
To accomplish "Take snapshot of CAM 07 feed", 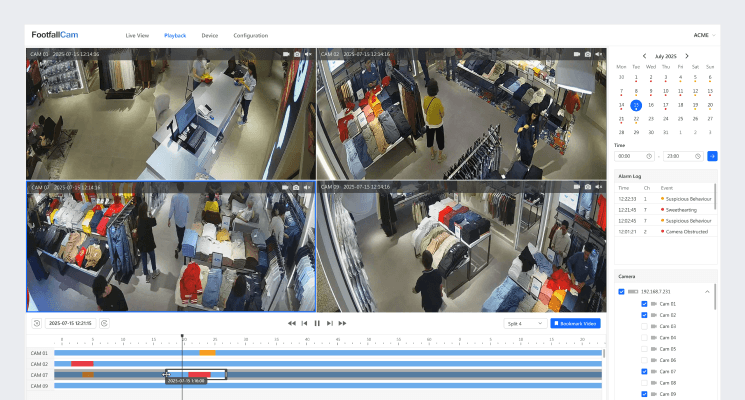I will [x=296, y=187].
